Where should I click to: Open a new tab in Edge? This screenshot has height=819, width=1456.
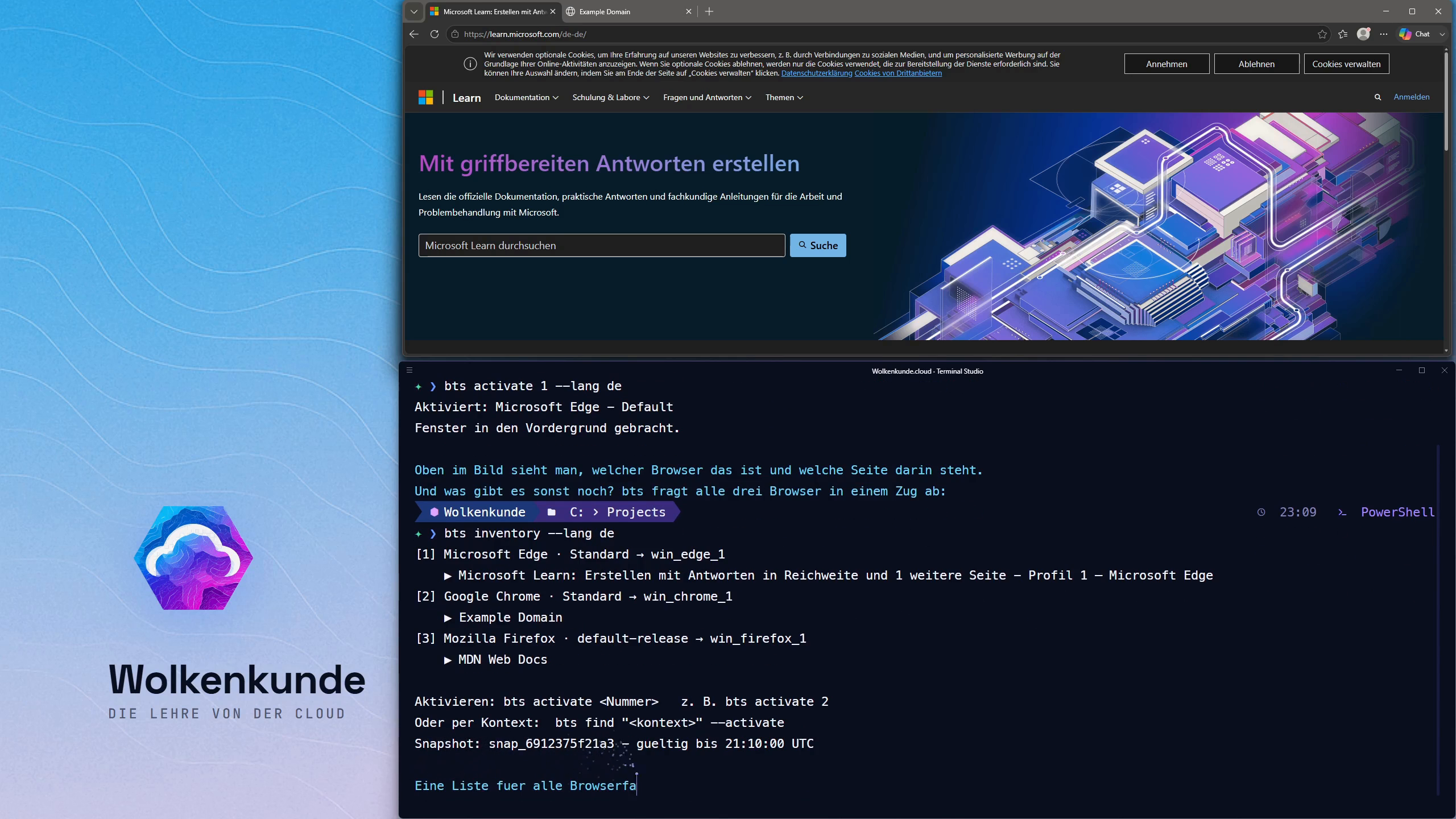pyautogui.click(x=709, y=11)
